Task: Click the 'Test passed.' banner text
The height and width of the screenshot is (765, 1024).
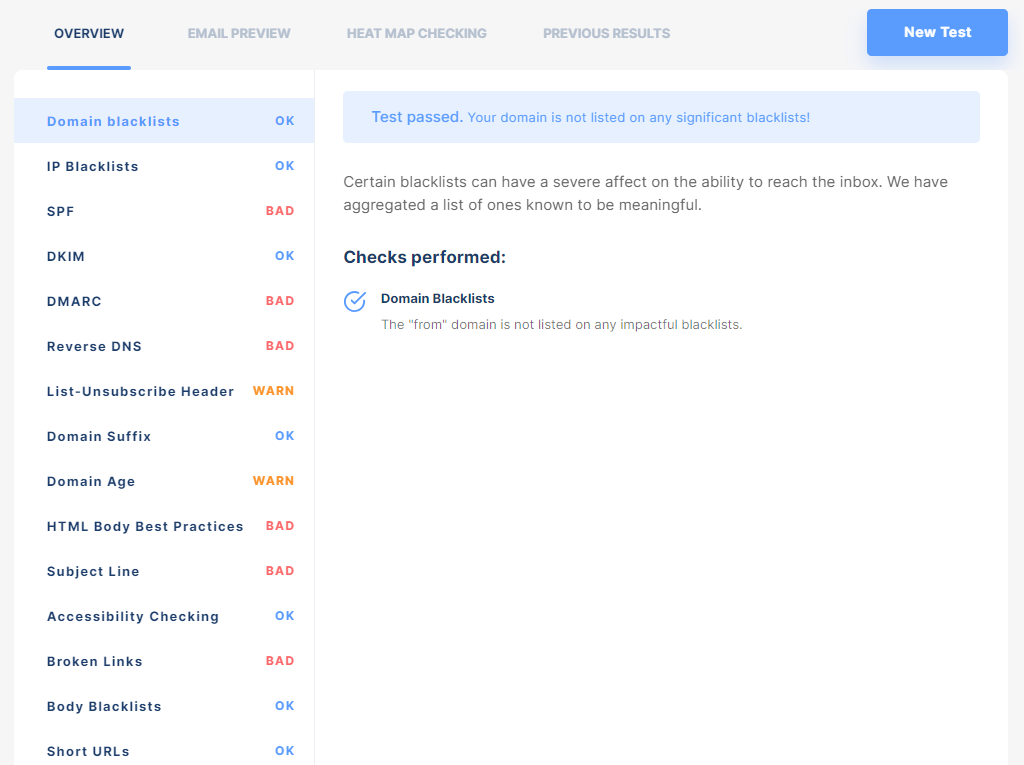Action: [417, 117]
